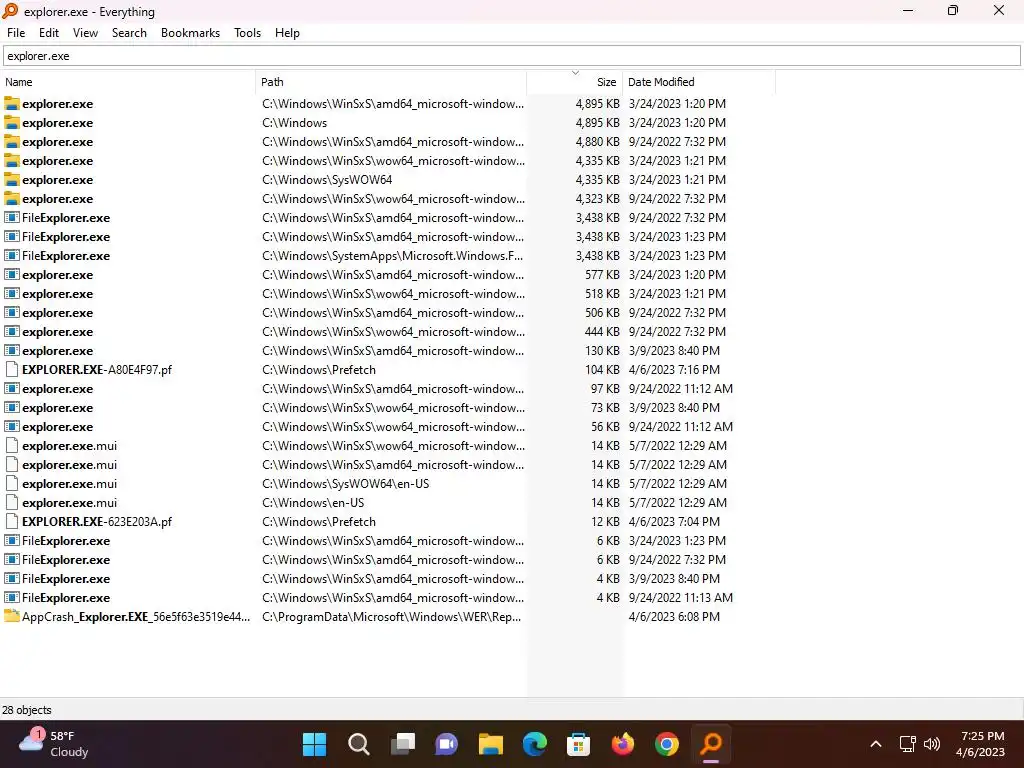This screenshot has height=768, width=1024.
Task: Sort by Date Modified column header
Action: click(699, 82)
